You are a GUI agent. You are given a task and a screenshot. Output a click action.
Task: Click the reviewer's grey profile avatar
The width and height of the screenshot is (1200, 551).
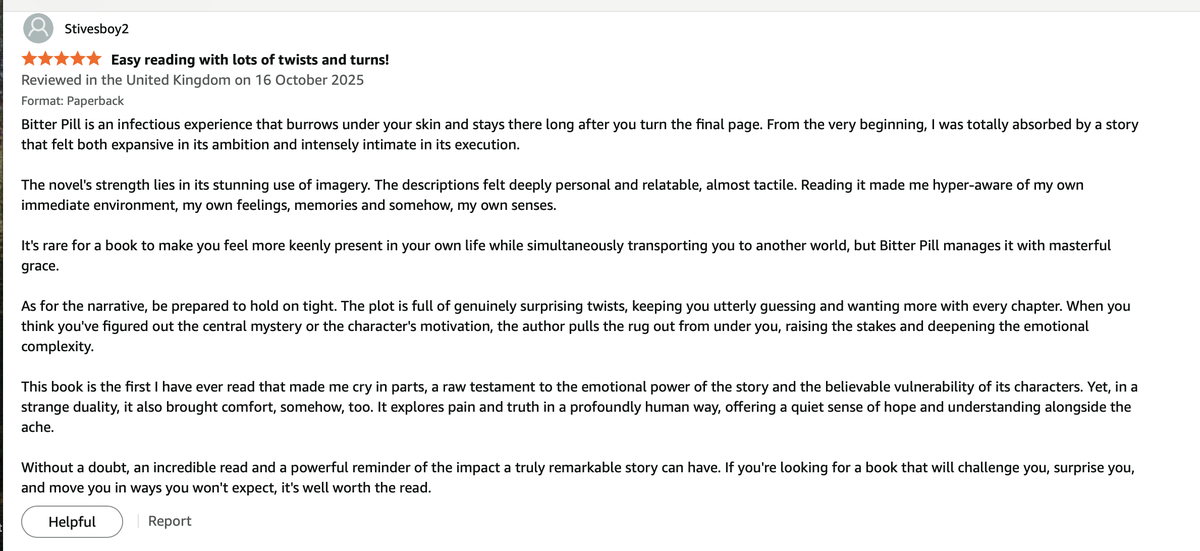[x=39, y=28]
